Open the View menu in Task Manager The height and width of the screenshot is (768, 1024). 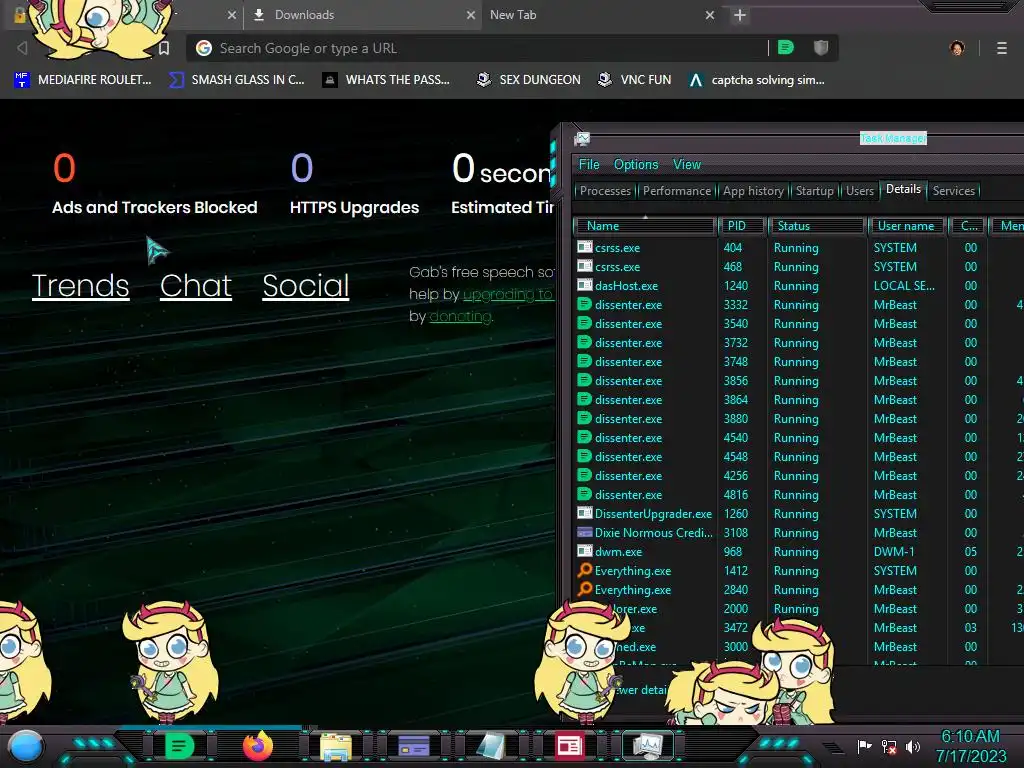687,165
